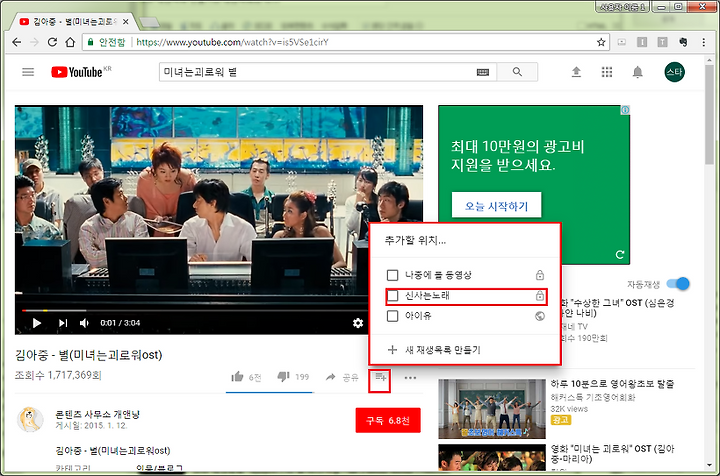720x476 pixels.
Task: Reload the page
Action: [x=52, y=42]
